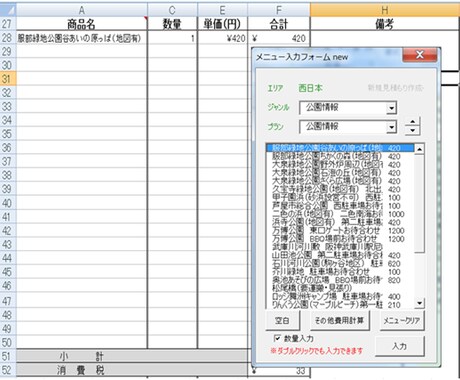The width and height of the screenshot is (460, 380).
Task: Select list item 武庫川河川敷 阪神武庫川駅
Action: [340, 247]
